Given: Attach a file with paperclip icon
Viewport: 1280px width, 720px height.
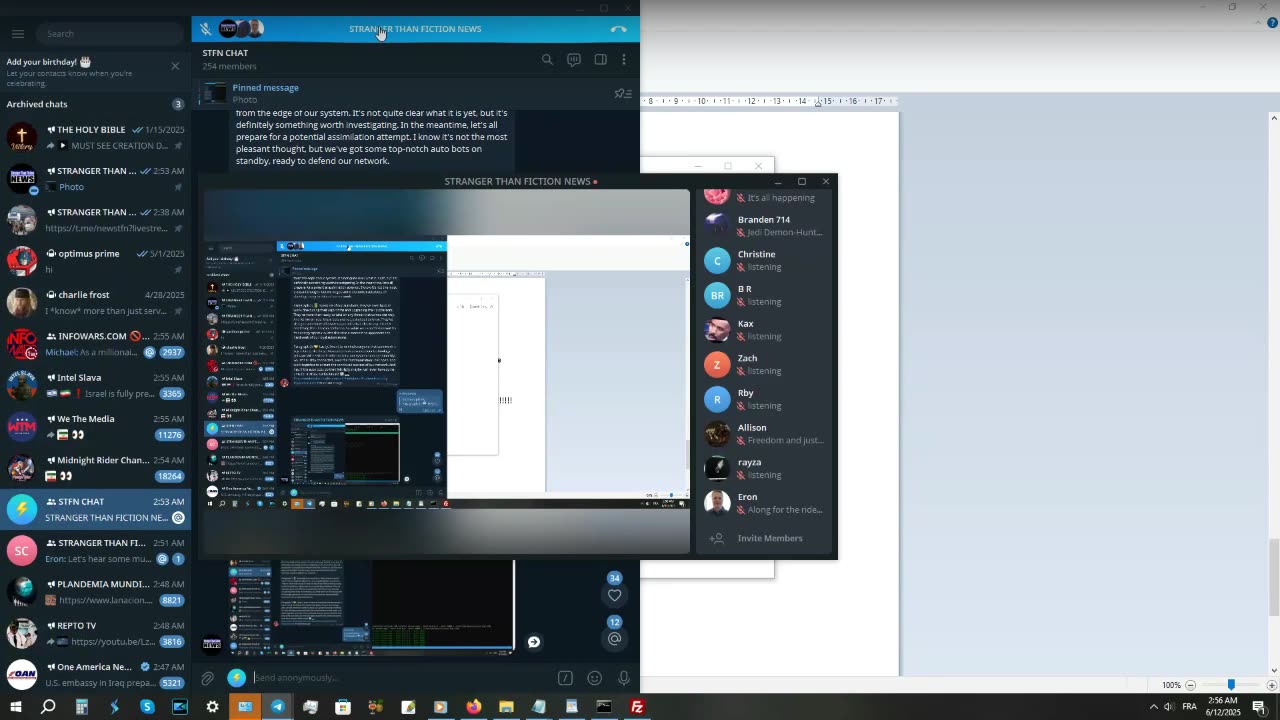Looking at the screenshot, I should pyautogui.click(x=207, y=678).
